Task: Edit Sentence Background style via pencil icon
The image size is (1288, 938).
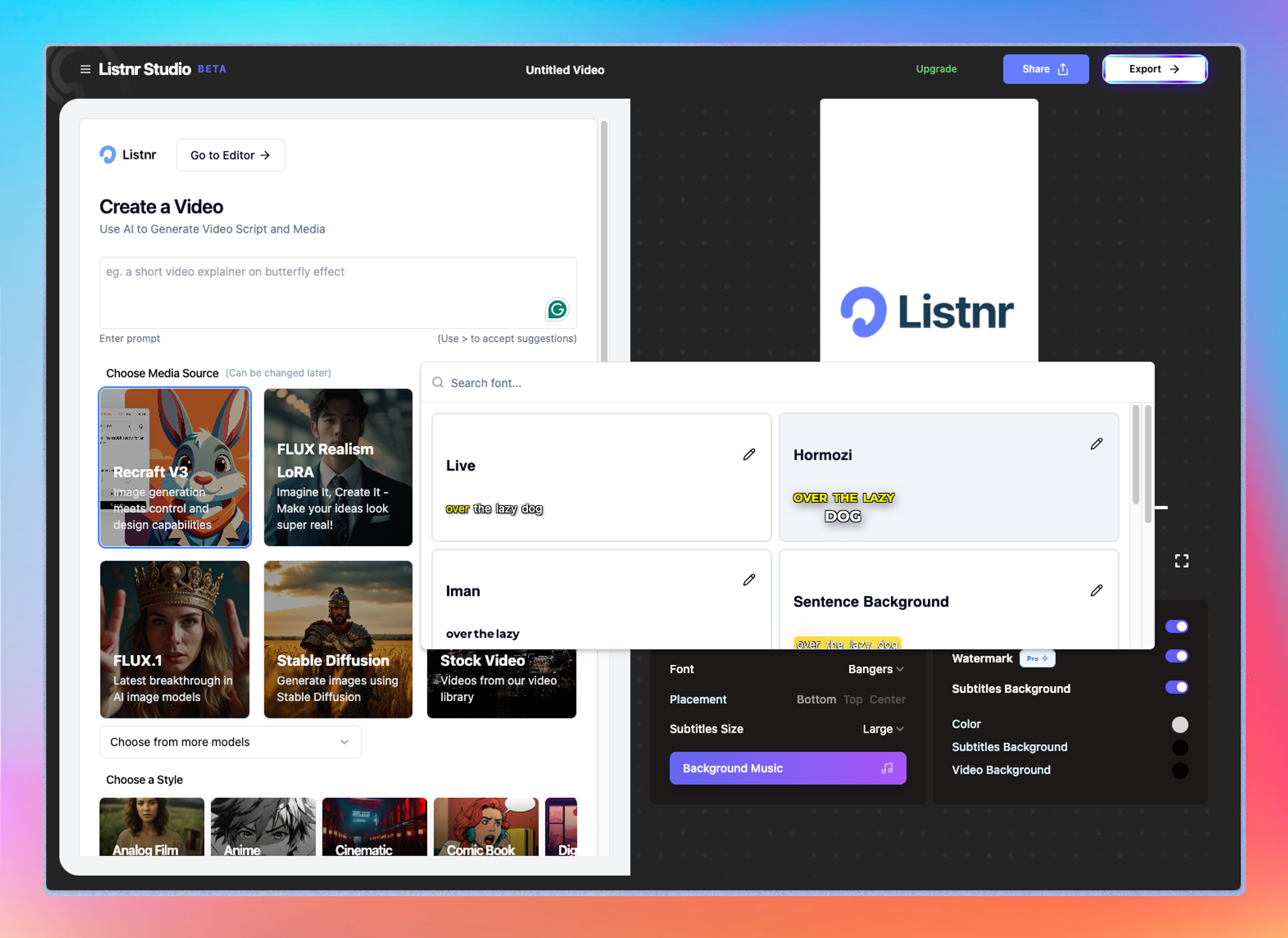Action: tap(1096, 590)
